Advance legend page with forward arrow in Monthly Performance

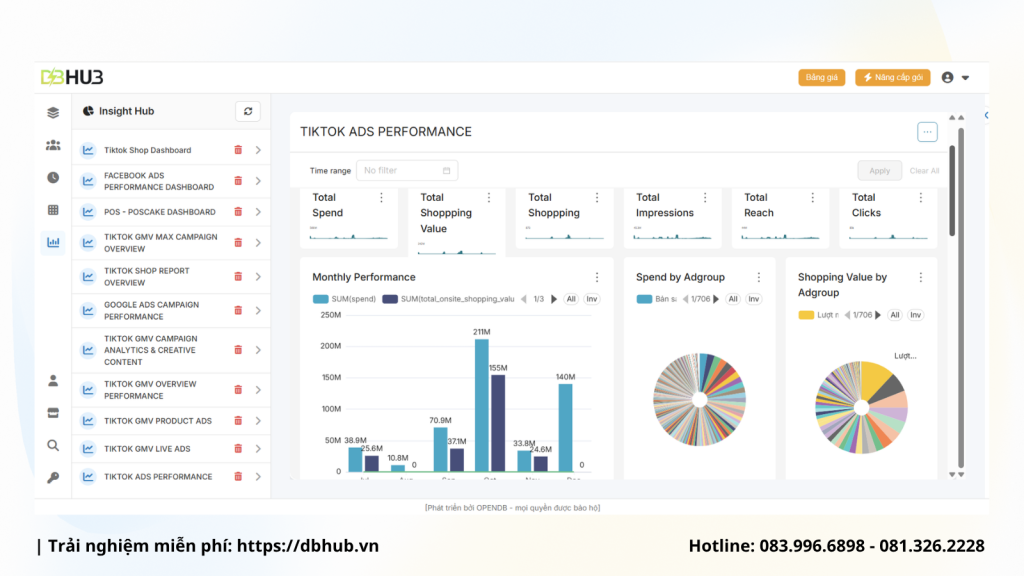(555, 299)
